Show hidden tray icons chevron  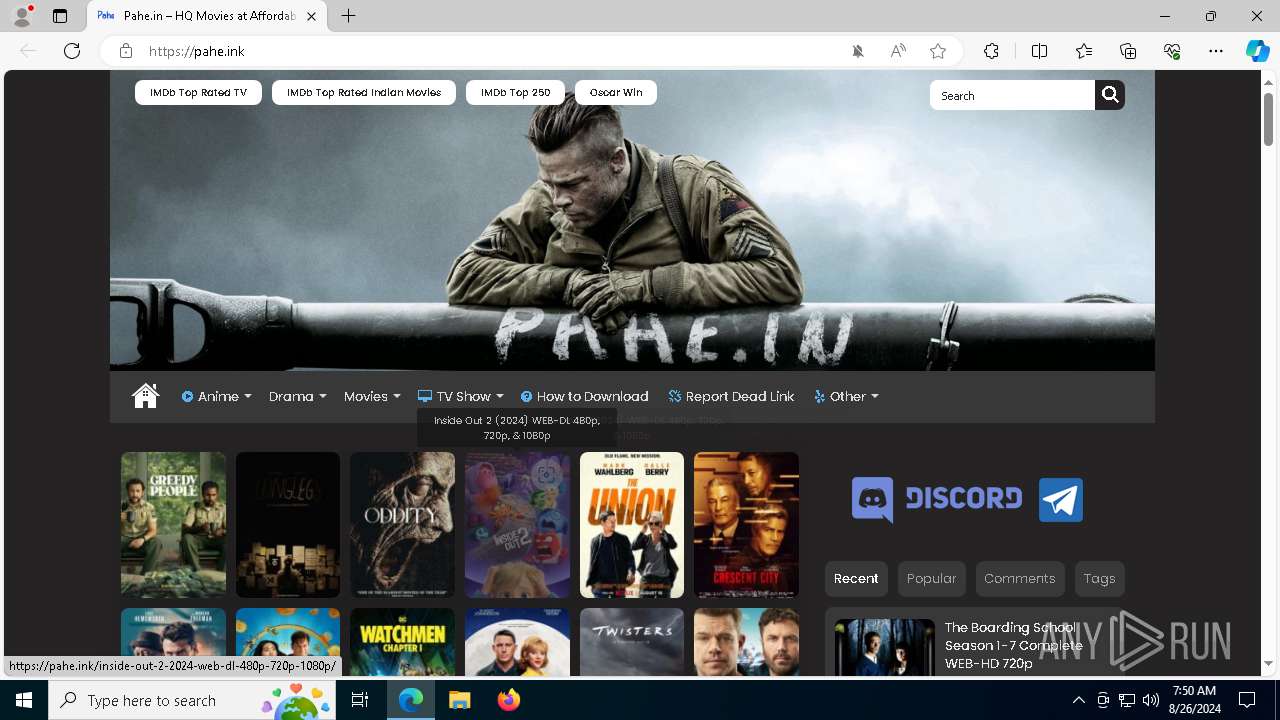1079,700
